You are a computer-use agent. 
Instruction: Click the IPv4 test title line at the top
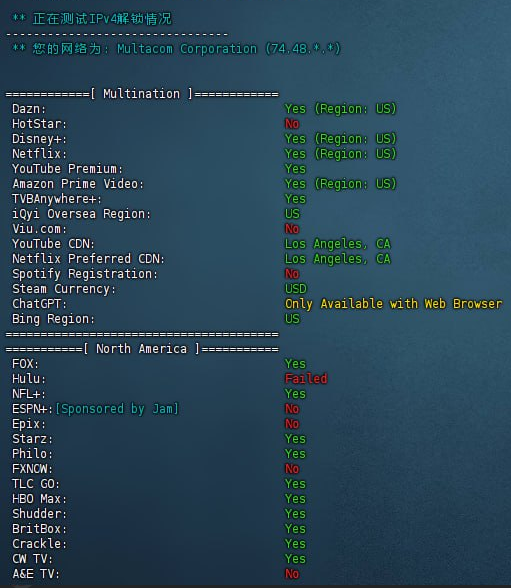coord(92,19)
